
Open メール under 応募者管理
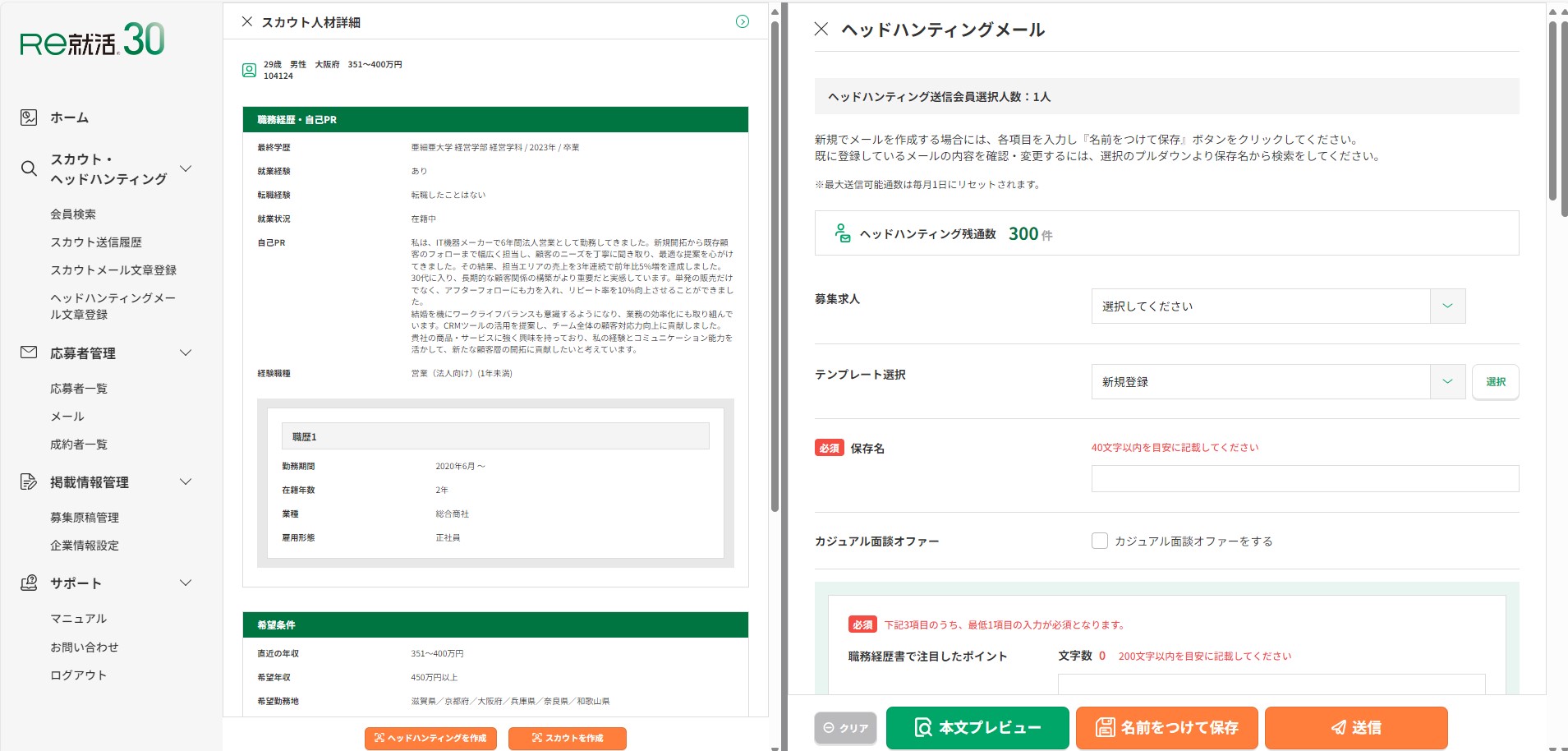(67, 416)
